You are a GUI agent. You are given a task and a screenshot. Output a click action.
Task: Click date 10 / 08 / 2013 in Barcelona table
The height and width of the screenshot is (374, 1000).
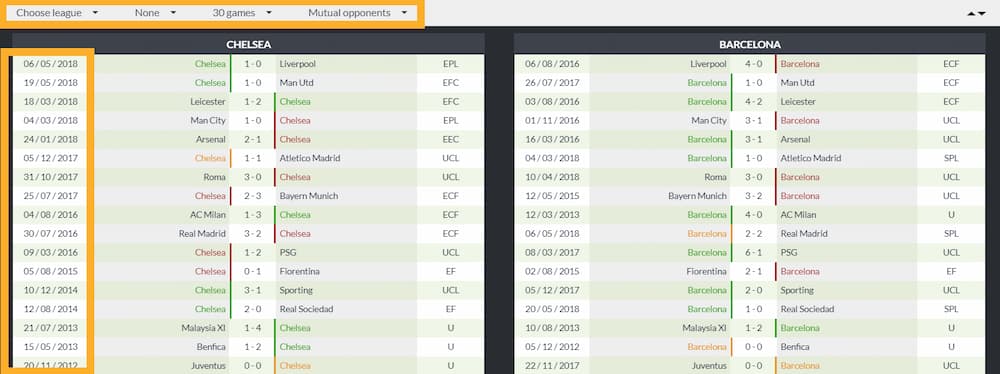tap(552, 328)
